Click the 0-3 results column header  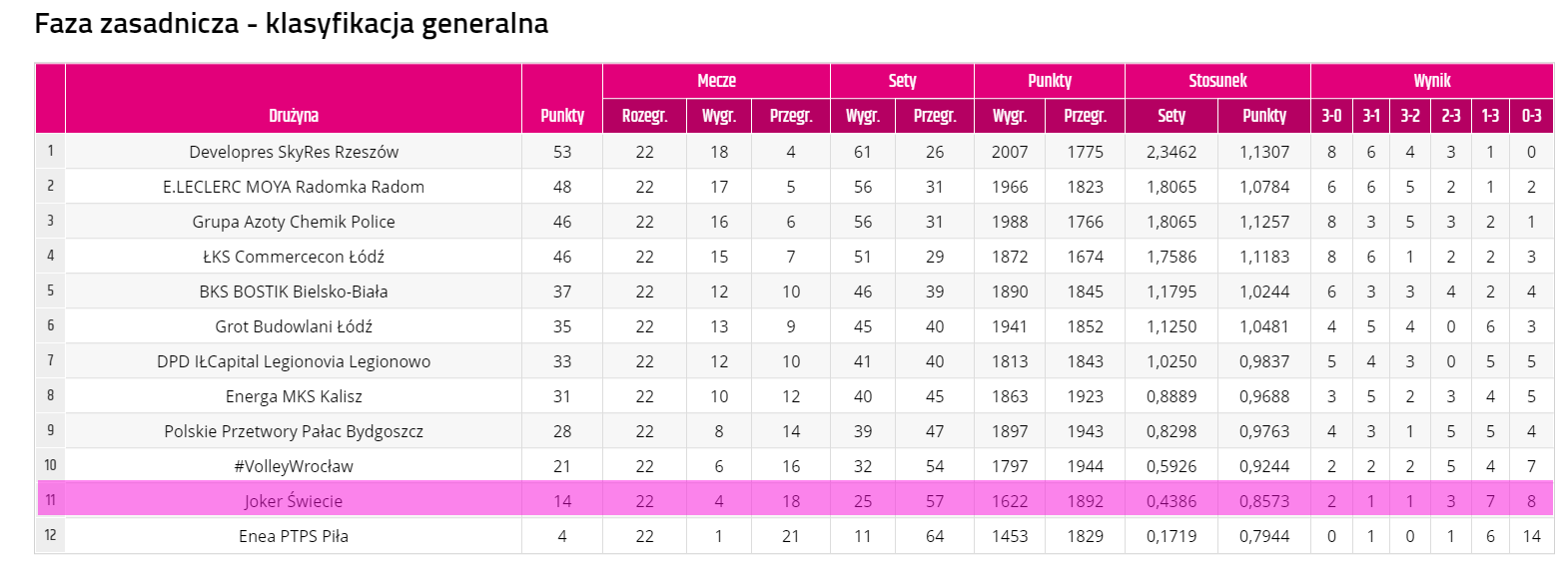pyautogui.click(x=1531, y=116)
